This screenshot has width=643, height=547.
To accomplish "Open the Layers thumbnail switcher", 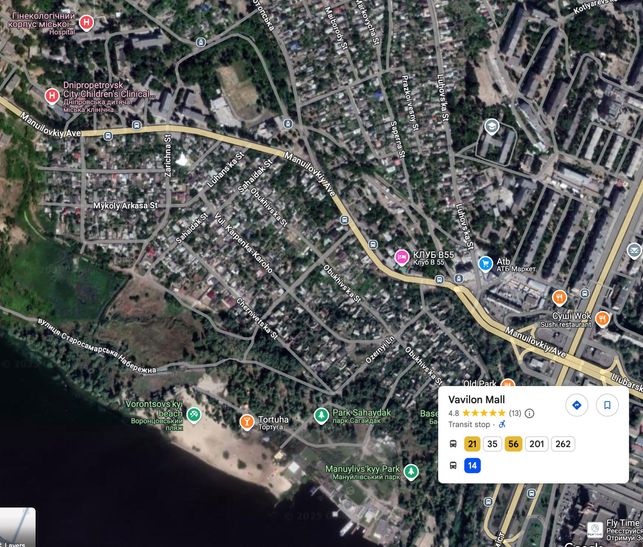I will pyautogui.click(x=18, y=527).
